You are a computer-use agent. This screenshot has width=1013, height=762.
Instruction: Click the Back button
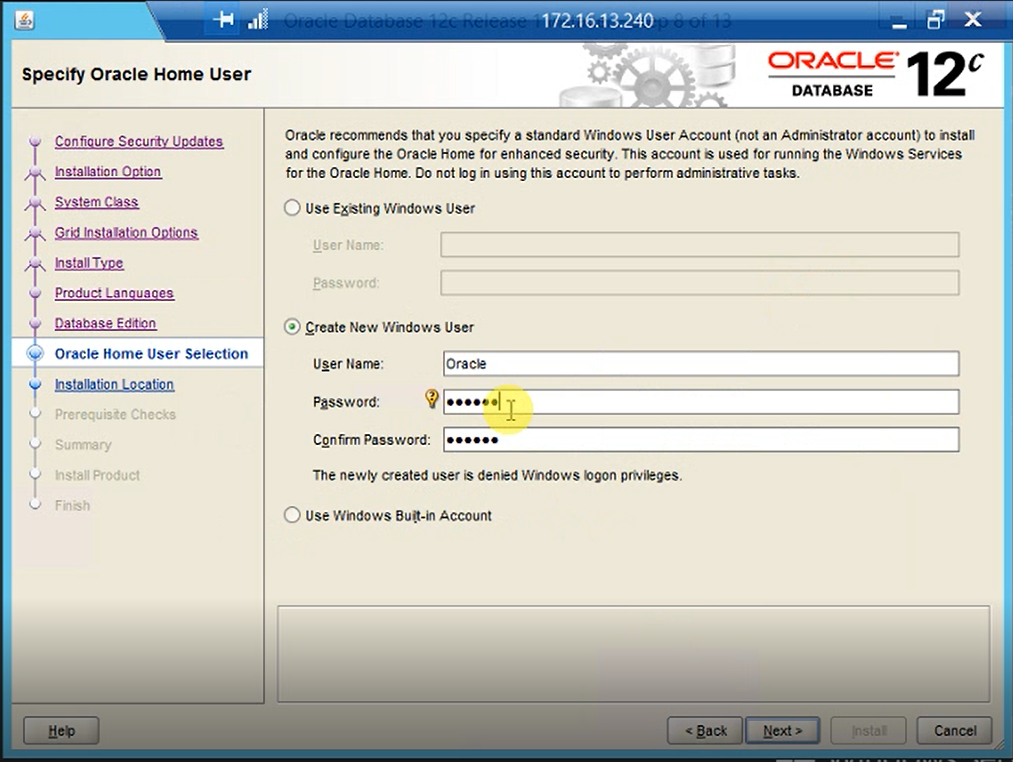[x=705, y=730]
